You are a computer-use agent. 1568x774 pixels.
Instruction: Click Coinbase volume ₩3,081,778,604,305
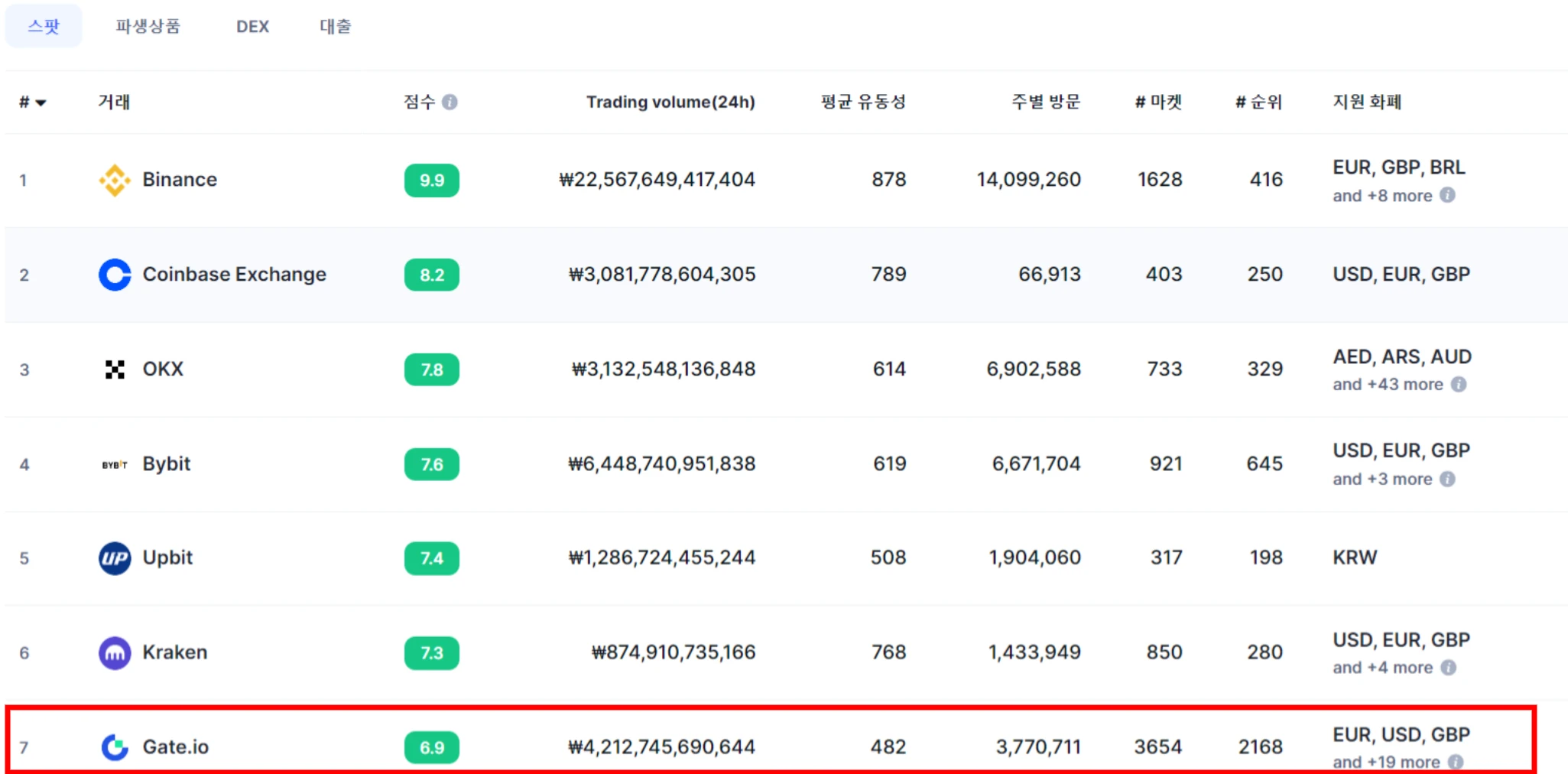(x=662, y=275)
